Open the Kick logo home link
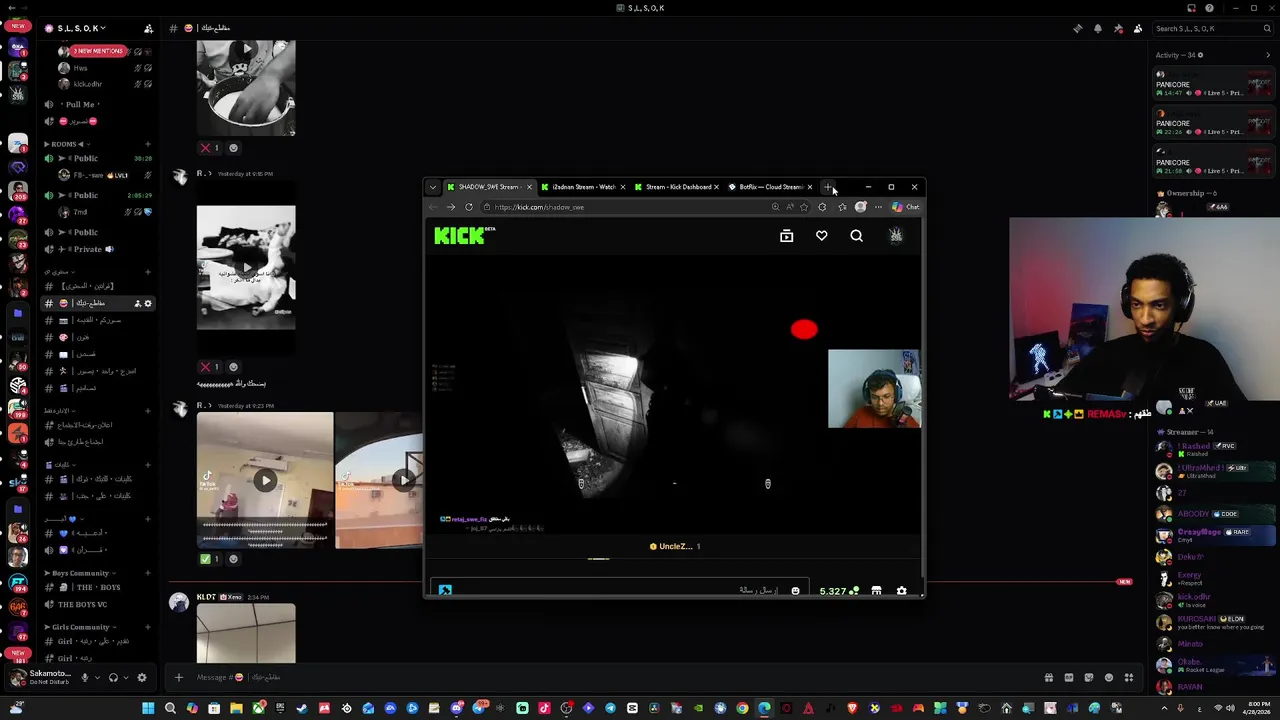This screenshot has width=1280, height=720. 460,236
